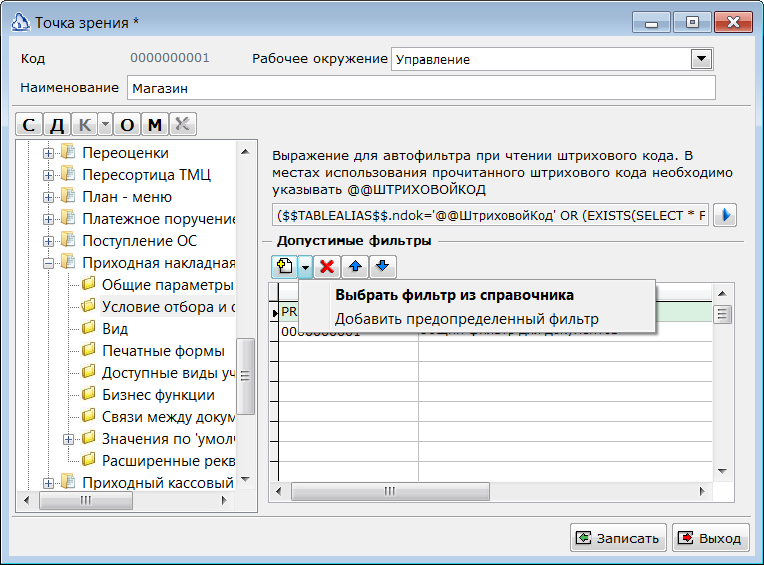Screen dimensions: 764x565
Task: Expand the 'Поступление ОС' tree node
Action: click(x=48, y=241)
